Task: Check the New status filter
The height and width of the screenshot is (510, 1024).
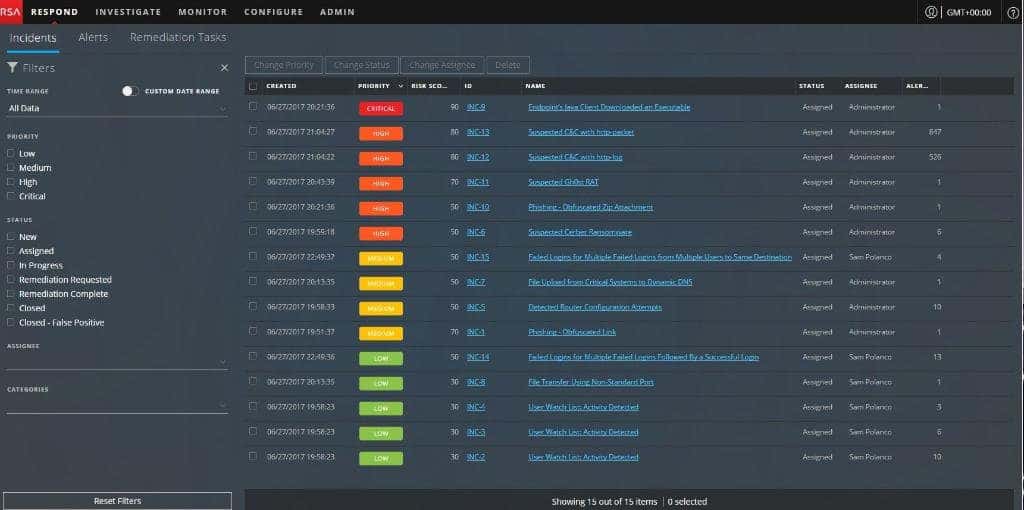Action: coord(10,237)
